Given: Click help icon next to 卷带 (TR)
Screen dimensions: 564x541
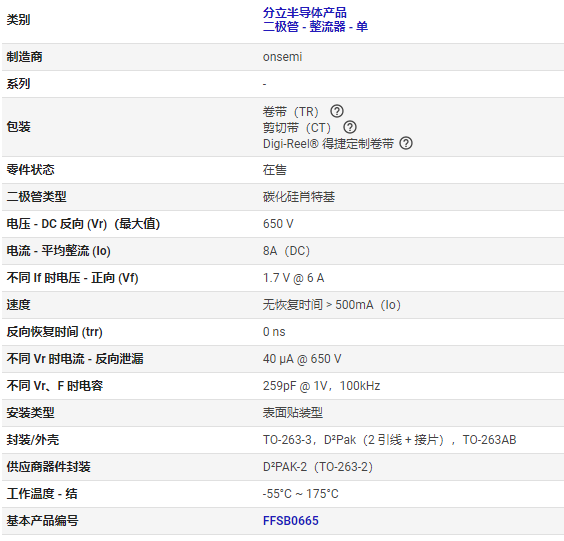Looking at the screenshot, I should pos(337,111).
